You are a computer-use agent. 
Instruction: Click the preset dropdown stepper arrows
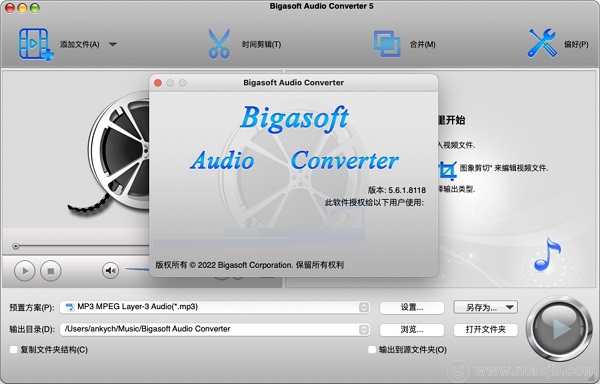[x=364, y=307]
